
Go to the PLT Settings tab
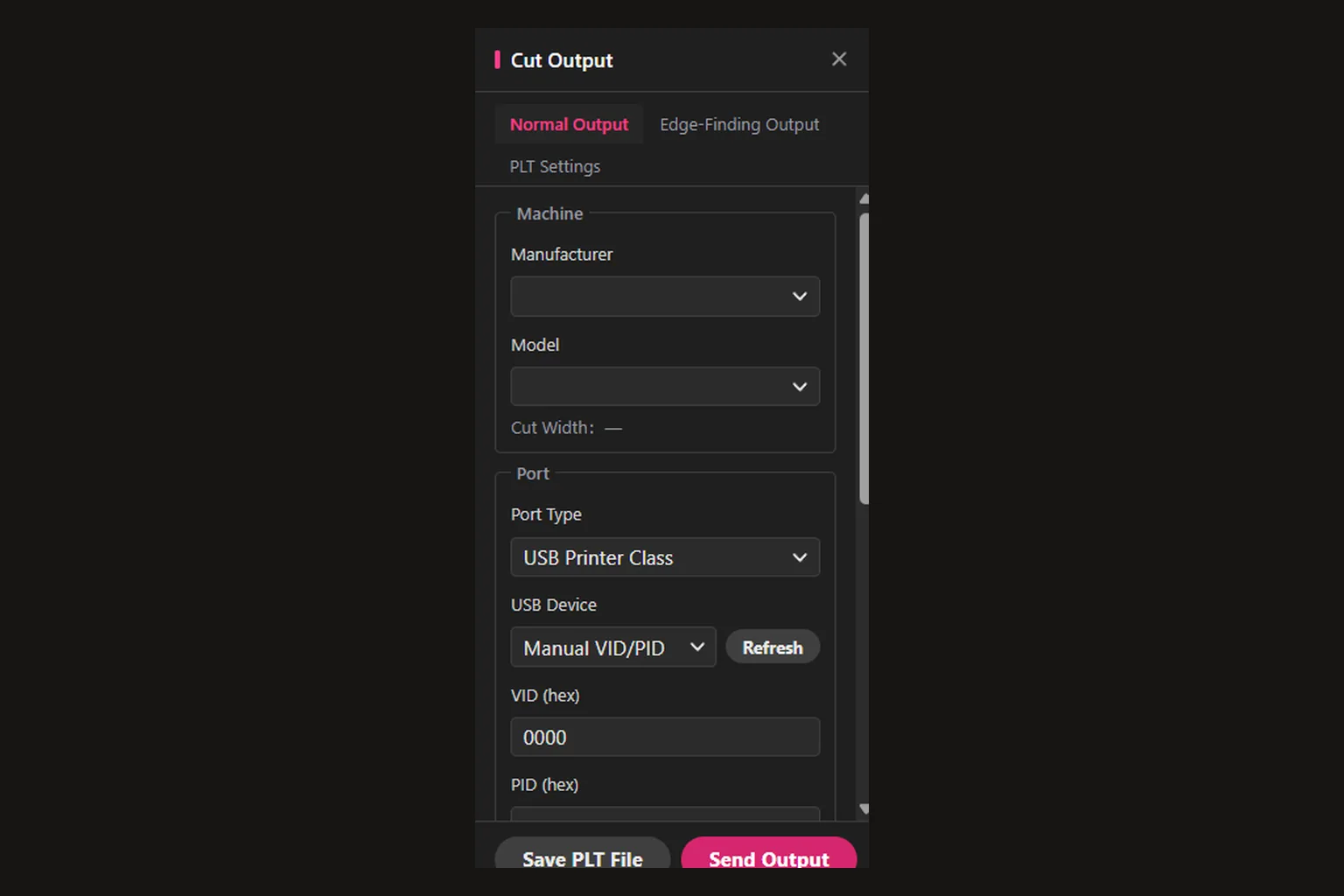pos(555,166)
